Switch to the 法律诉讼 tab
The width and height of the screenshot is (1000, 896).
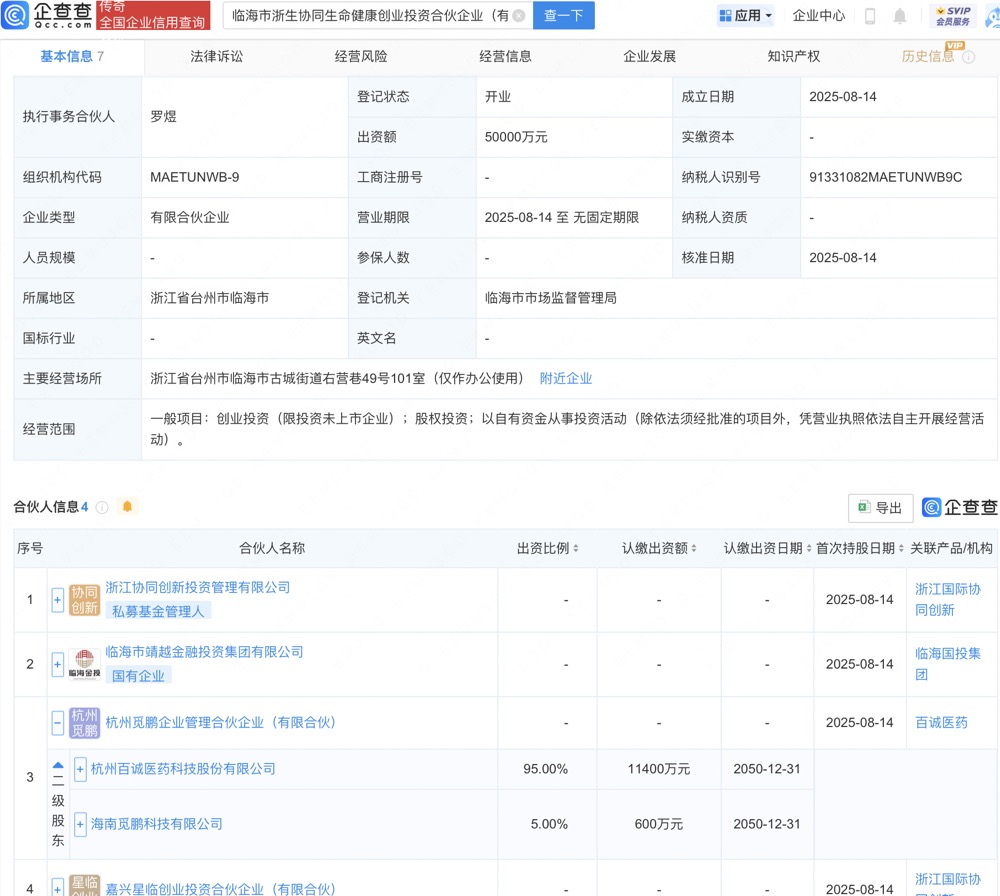tap(216, 57)
